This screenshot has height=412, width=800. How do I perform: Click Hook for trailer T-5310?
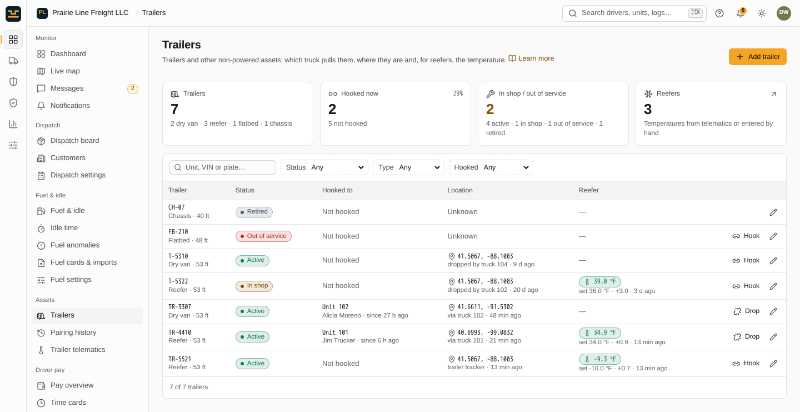click(x=746, y=261)
